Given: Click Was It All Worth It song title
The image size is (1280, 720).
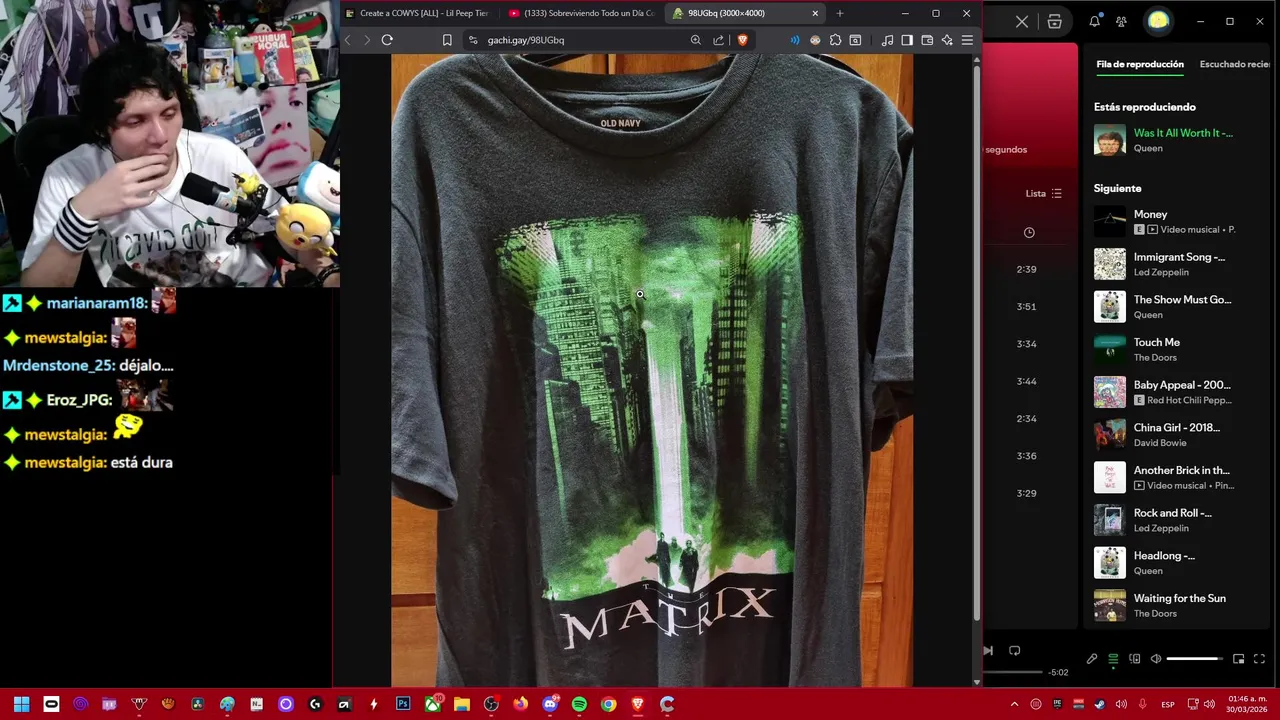Looking at the screenshot, I should (1183, 133).
